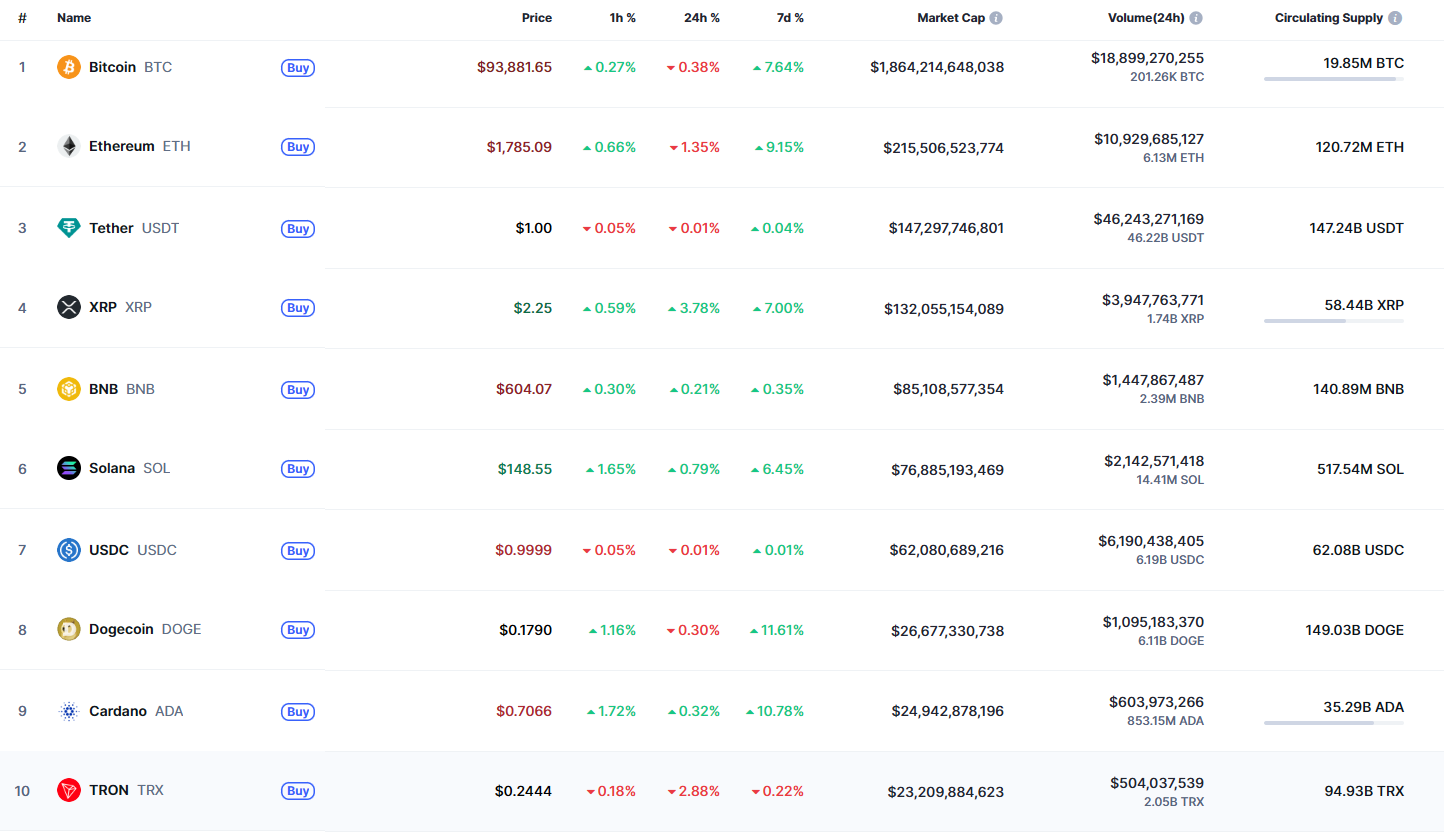Screen dimensions: 1444x835
Task: Click Bitcoin's price $93,881.65
Action: [x=514, y=67]
